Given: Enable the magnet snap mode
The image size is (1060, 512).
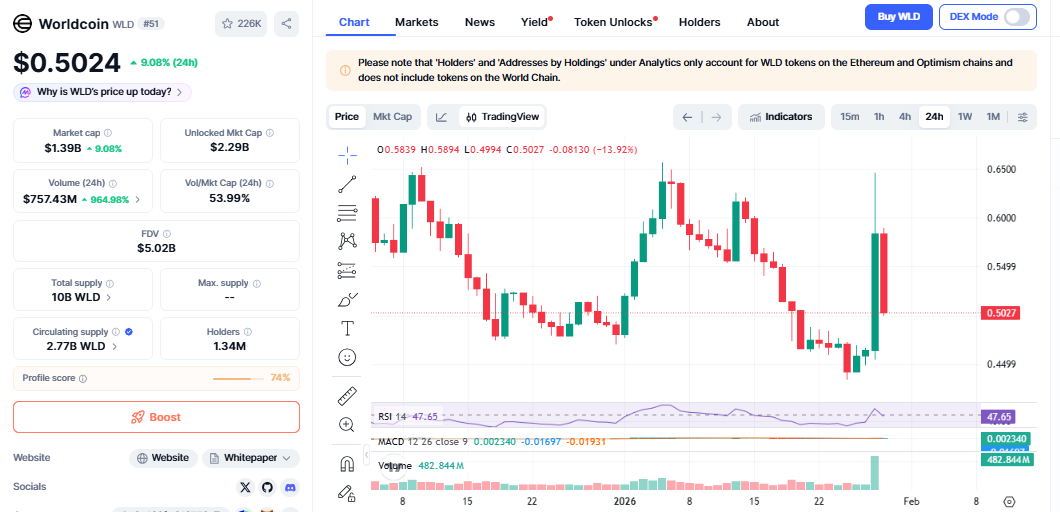Looking at the screenshot, I should (347, 463).
